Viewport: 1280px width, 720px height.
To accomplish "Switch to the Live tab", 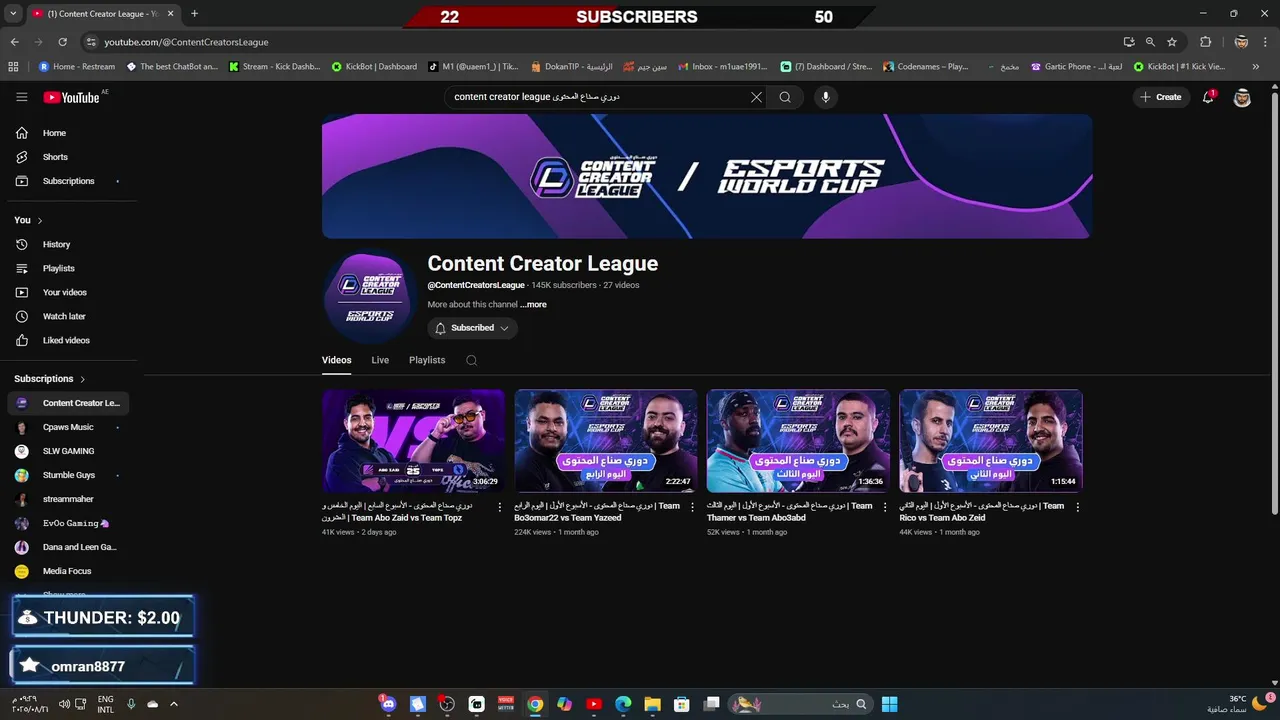I will pyautogui.click(x=380, y=360).
